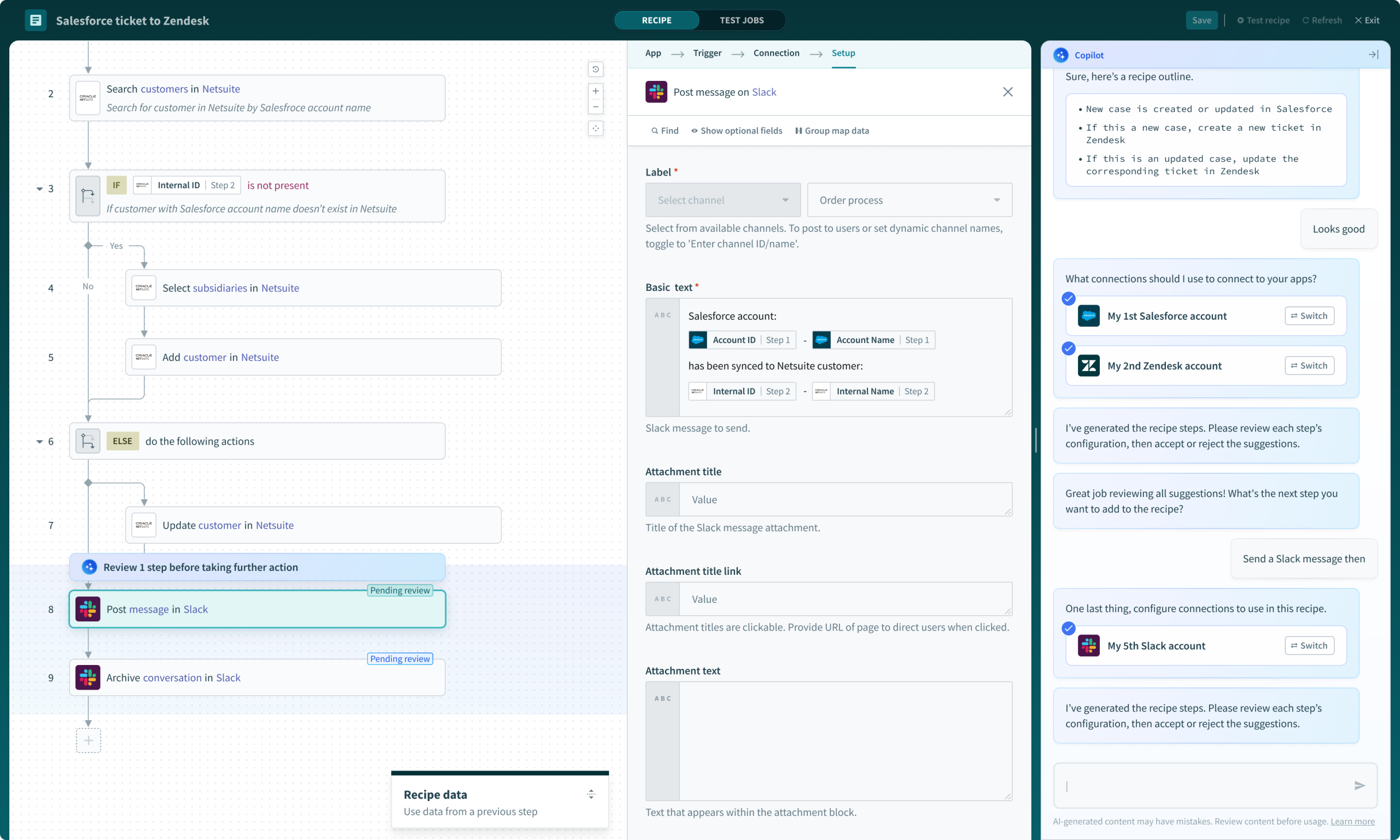Toggle the Salesforce account connection checkmark
The width and height of the screenshot is (1400, 840).
click(x=1069, y=299)
